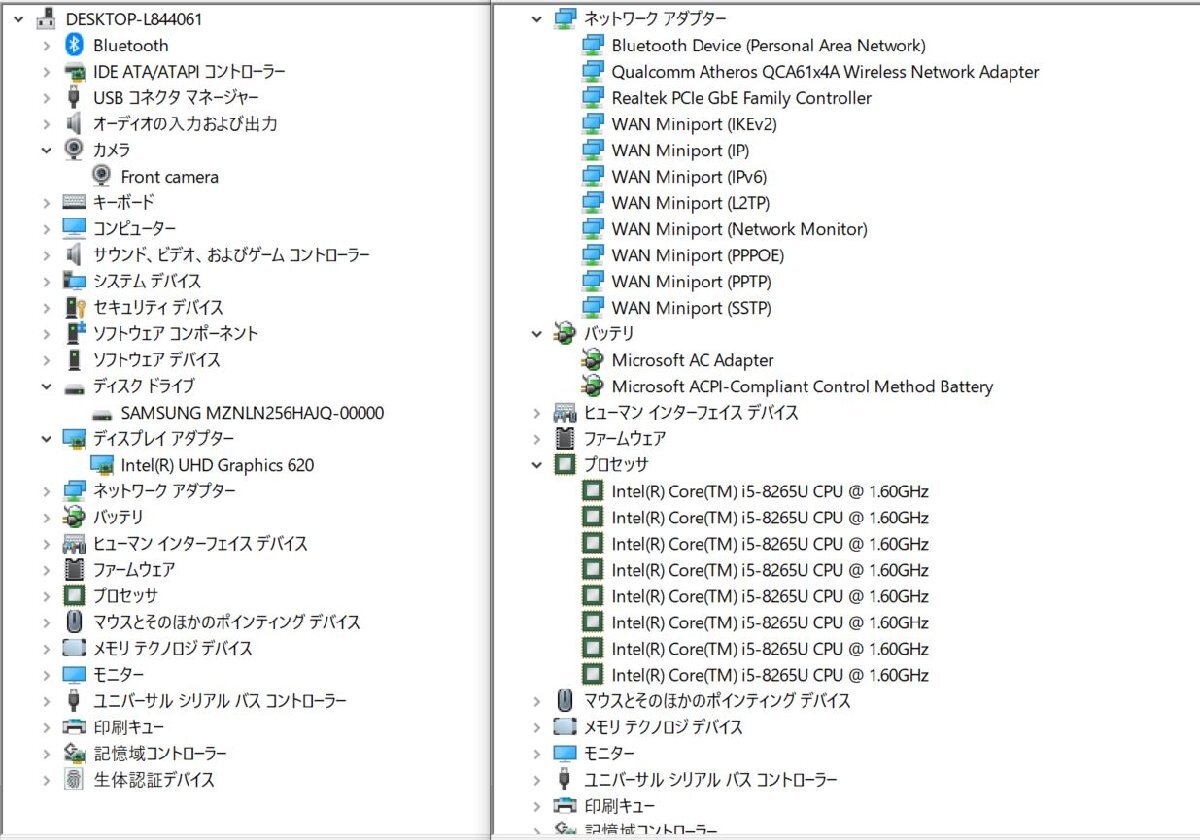This screenshot has width=1200, height=840.
Task: Collapse the ディスク ドライブ category
Action: (x=46, y=387)
